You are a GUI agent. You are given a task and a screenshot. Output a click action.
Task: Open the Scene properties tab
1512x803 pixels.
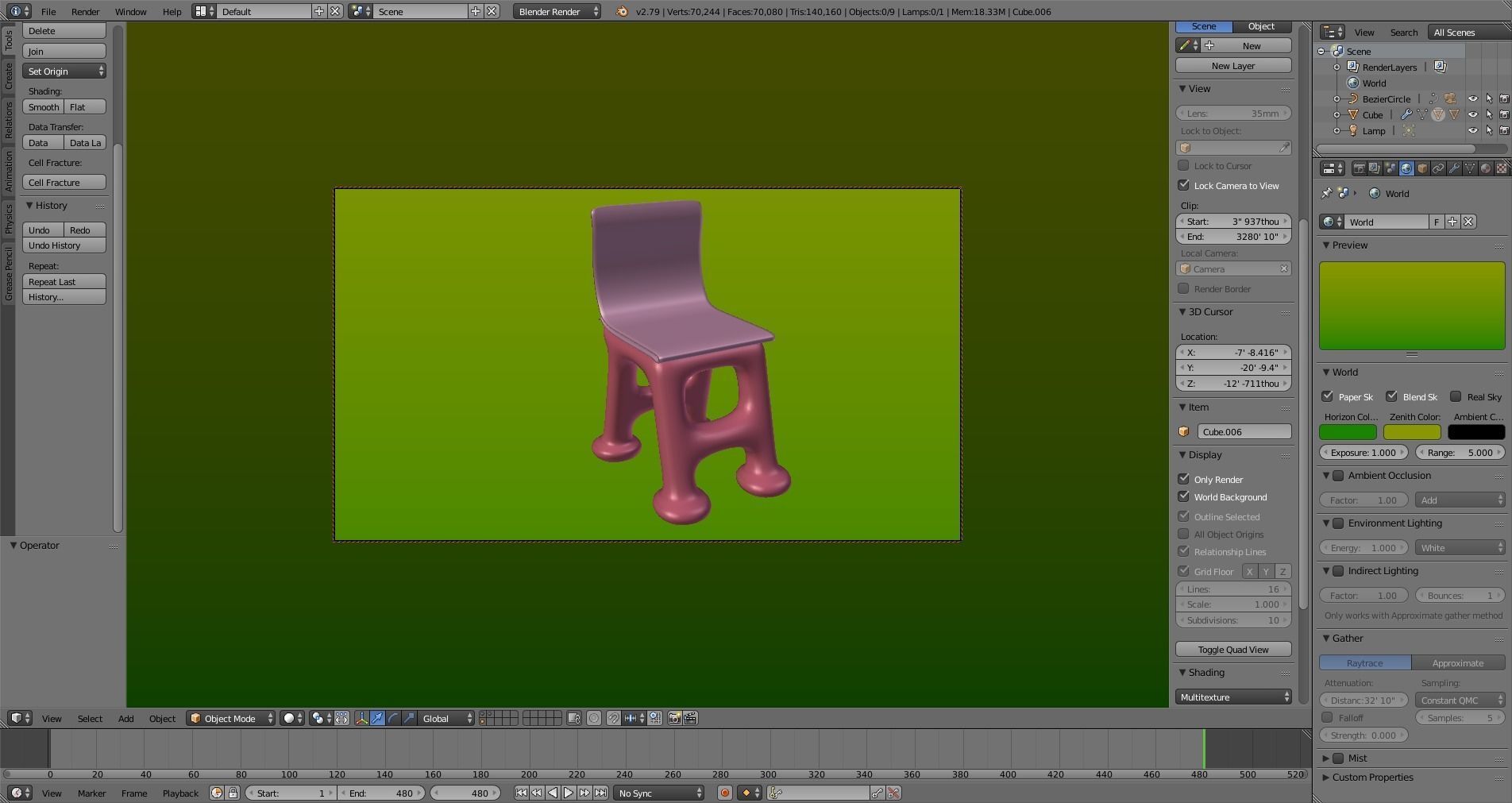[x=1390, y=168]
